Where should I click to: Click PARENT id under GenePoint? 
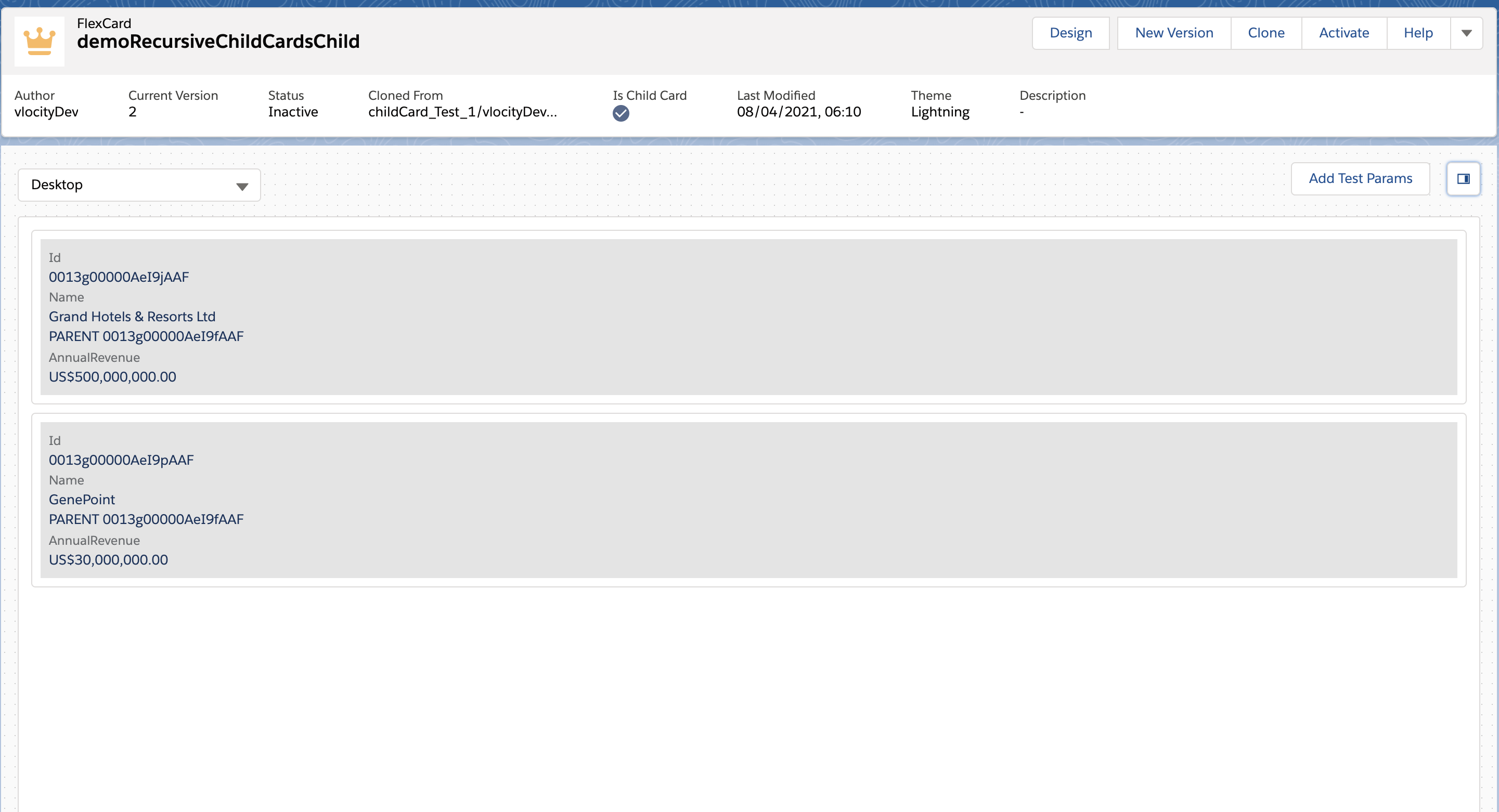click(x=146, y=519)
